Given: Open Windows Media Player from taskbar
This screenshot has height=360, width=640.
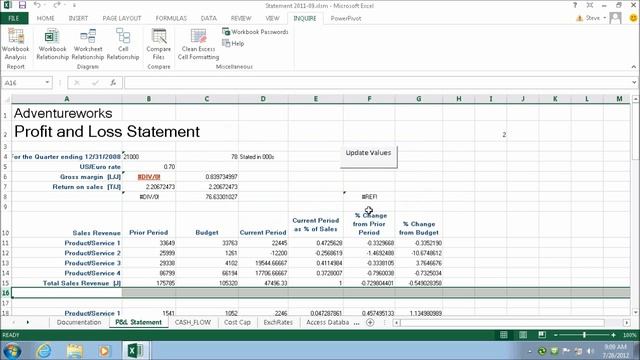Looking at the screenshot, I should [104, 351].
